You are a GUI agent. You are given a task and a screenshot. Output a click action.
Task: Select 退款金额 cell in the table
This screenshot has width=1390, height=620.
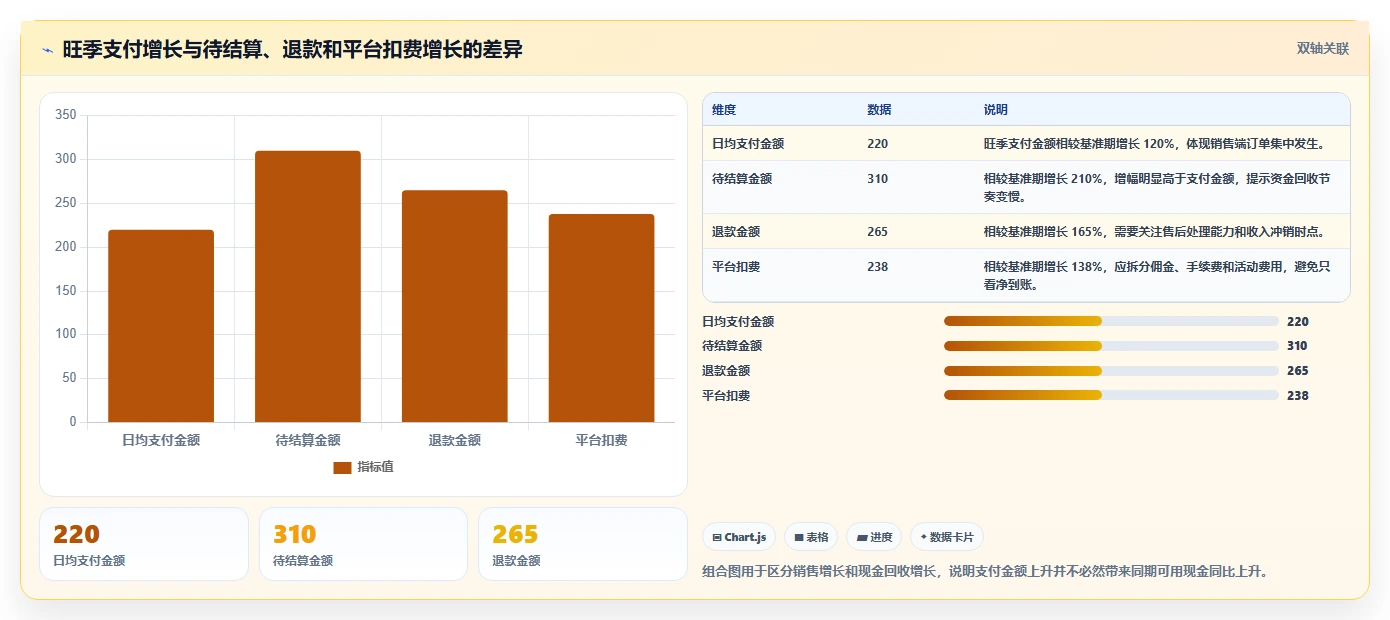coord(736,232)
